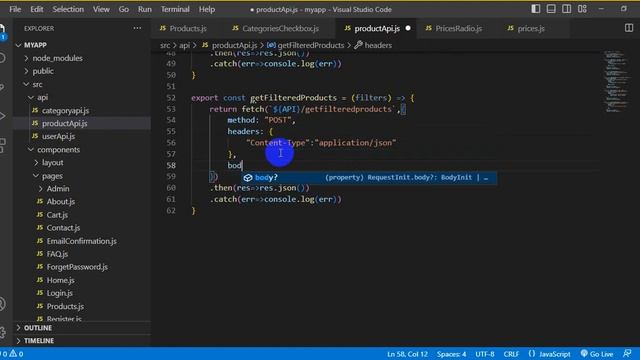
Task: Change Spaces: 4 indentation setting
Action: pos(451,354)
